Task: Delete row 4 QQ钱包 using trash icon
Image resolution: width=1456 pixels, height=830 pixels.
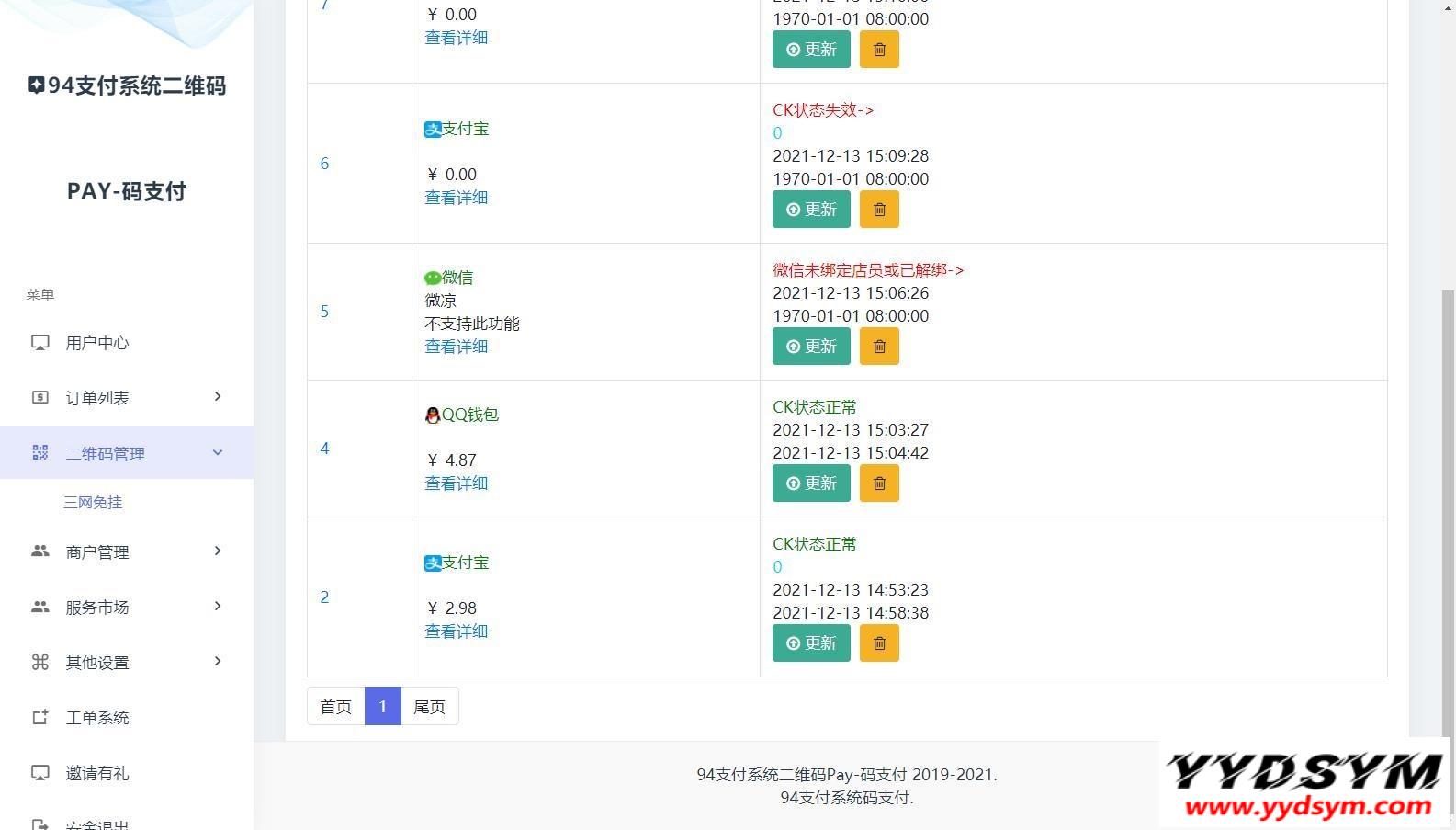Action: coord(879,483)
